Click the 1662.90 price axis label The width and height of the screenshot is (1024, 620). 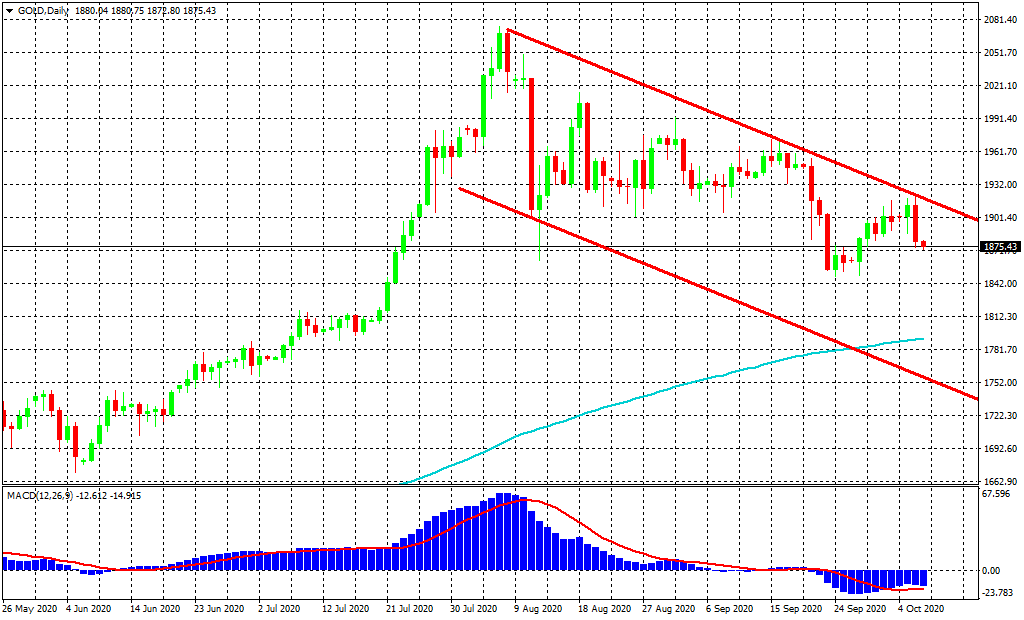1000,481
